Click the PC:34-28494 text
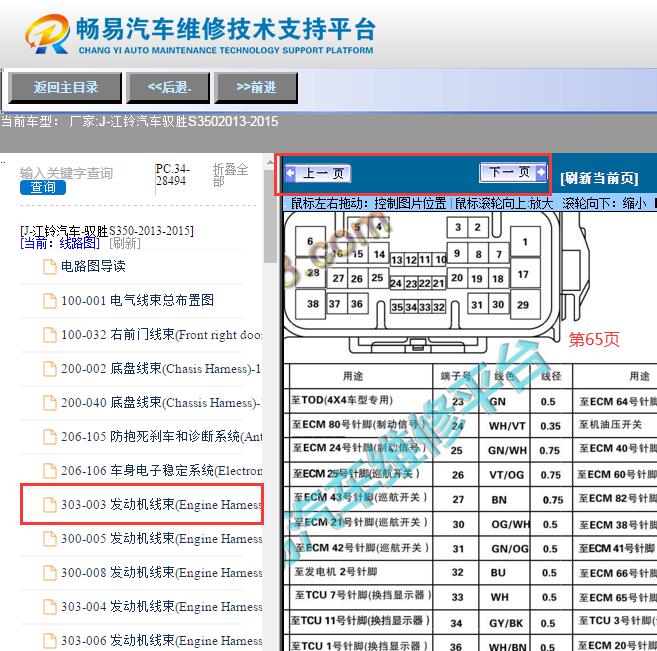Viewport: 657px width, 651px height. coord(173,175)
